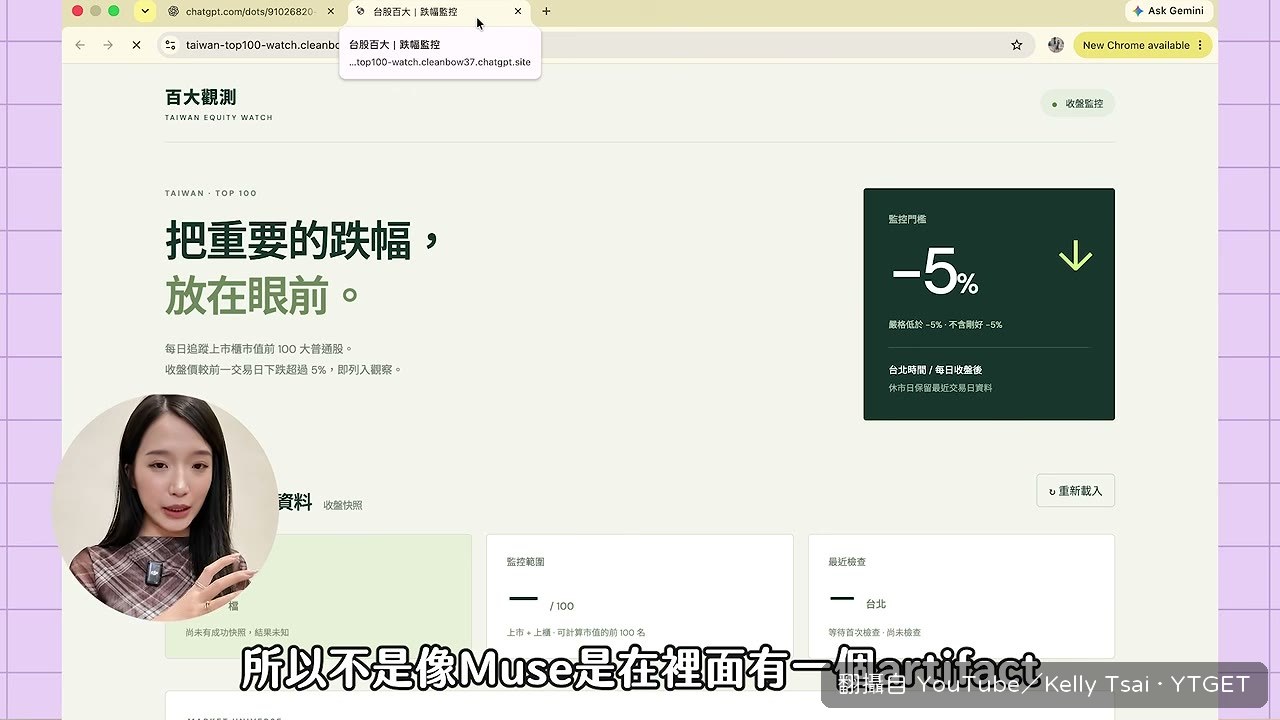Click 等待首次檢查 status text
Screen dimensions: 1280x720
click(874, 633)
